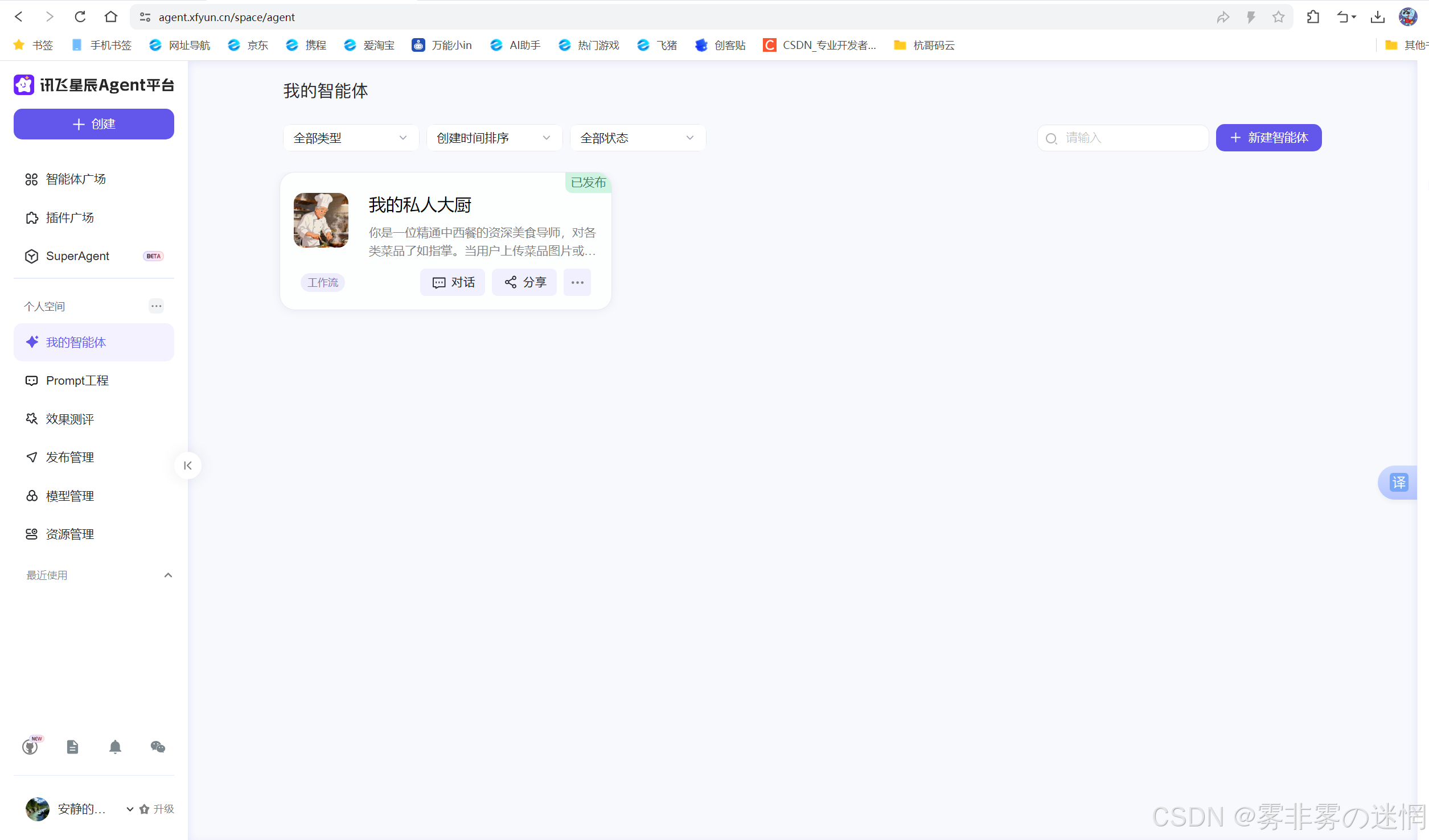Click the floating translate (译) icon

pos(1399,483)
